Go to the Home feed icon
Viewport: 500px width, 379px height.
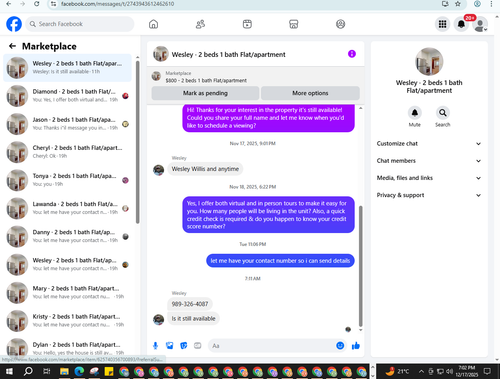153,24
